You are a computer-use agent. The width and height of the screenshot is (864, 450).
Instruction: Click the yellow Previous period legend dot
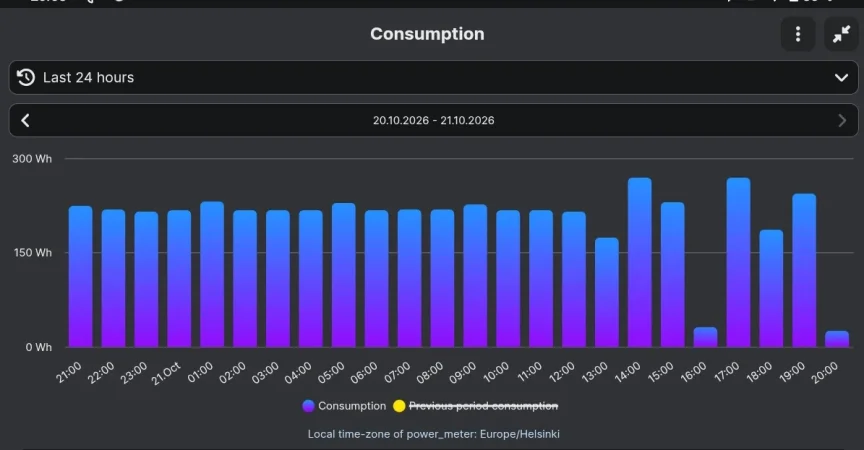point(399,406)
